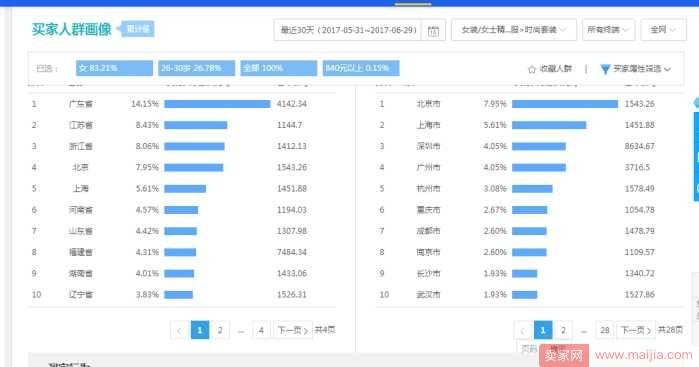Screen dimensions: 699x367
Task: Expand the buyer attribute filter chevron
Action: (667, 69)
